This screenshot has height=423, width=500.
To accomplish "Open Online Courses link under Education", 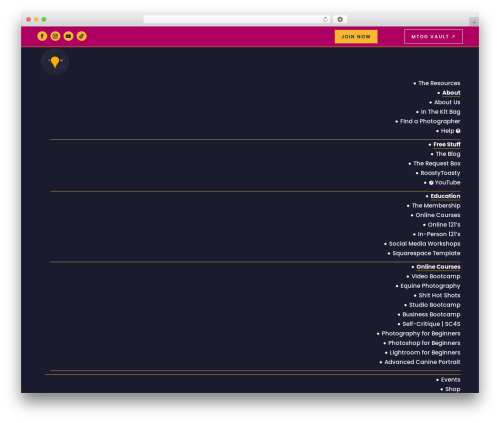I will click(438, 215).
